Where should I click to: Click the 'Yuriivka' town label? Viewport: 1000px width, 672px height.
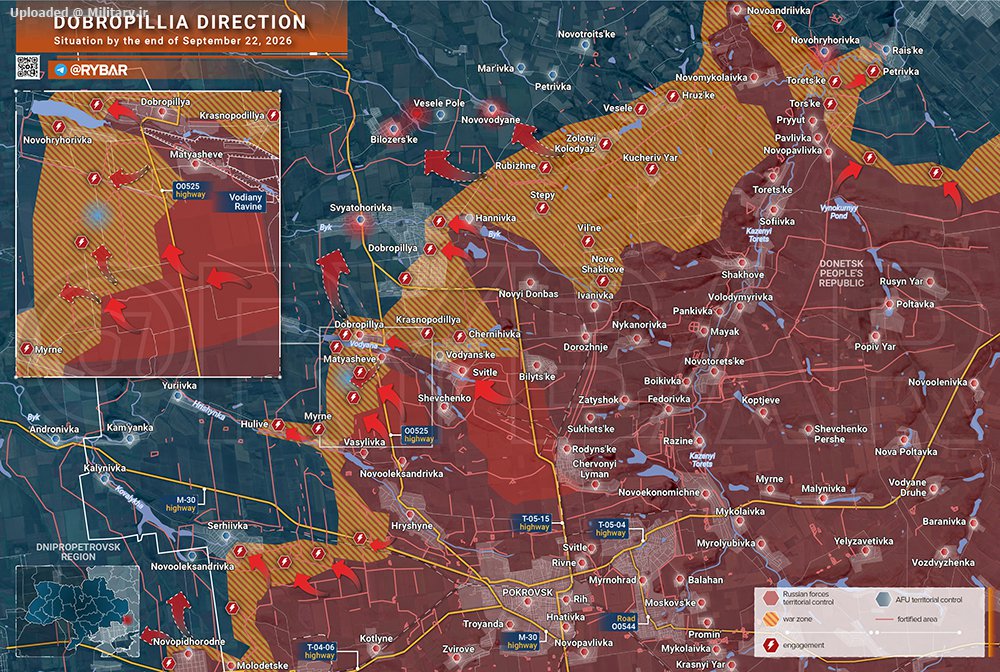click(179, 386)
